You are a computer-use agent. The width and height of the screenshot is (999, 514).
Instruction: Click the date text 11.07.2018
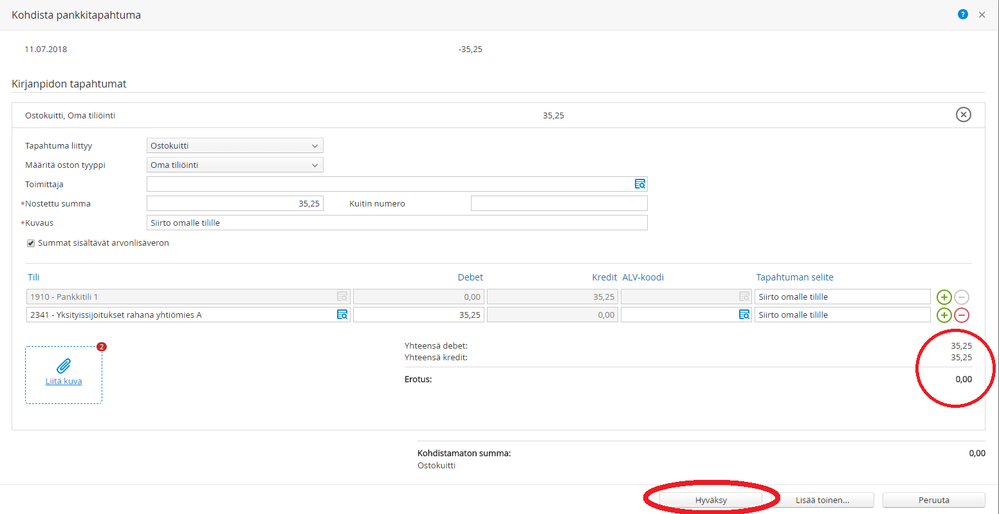tap(47, 49)
